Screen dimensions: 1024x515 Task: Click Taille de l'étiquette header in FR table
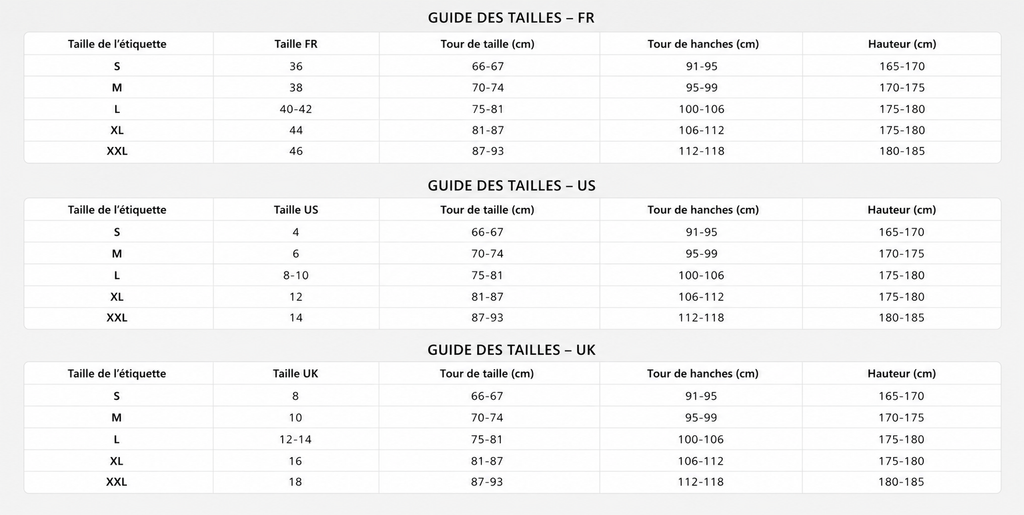click(x=117, y=44)
